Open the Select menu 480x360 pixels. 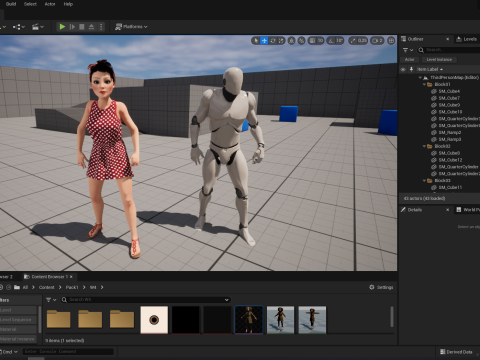(30, 4)
